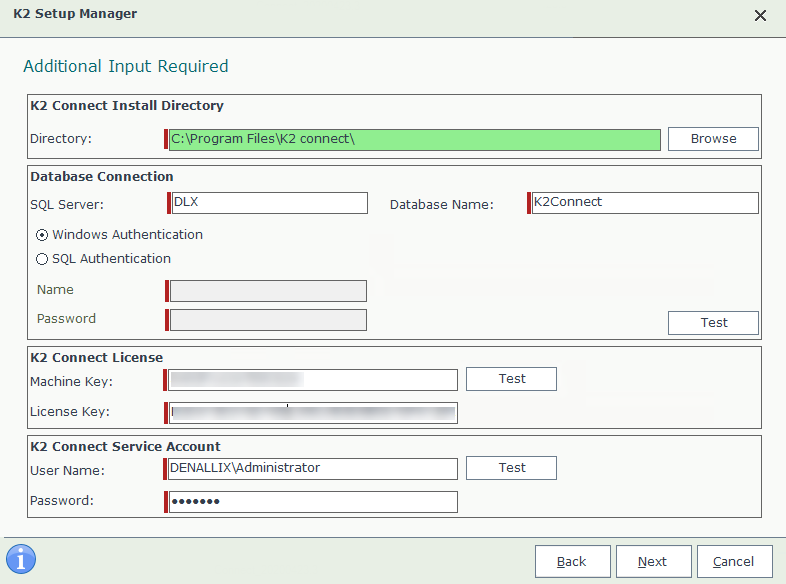Click the Database Connection section title
This screenshot has height=584, width=786.
(102, 177)
